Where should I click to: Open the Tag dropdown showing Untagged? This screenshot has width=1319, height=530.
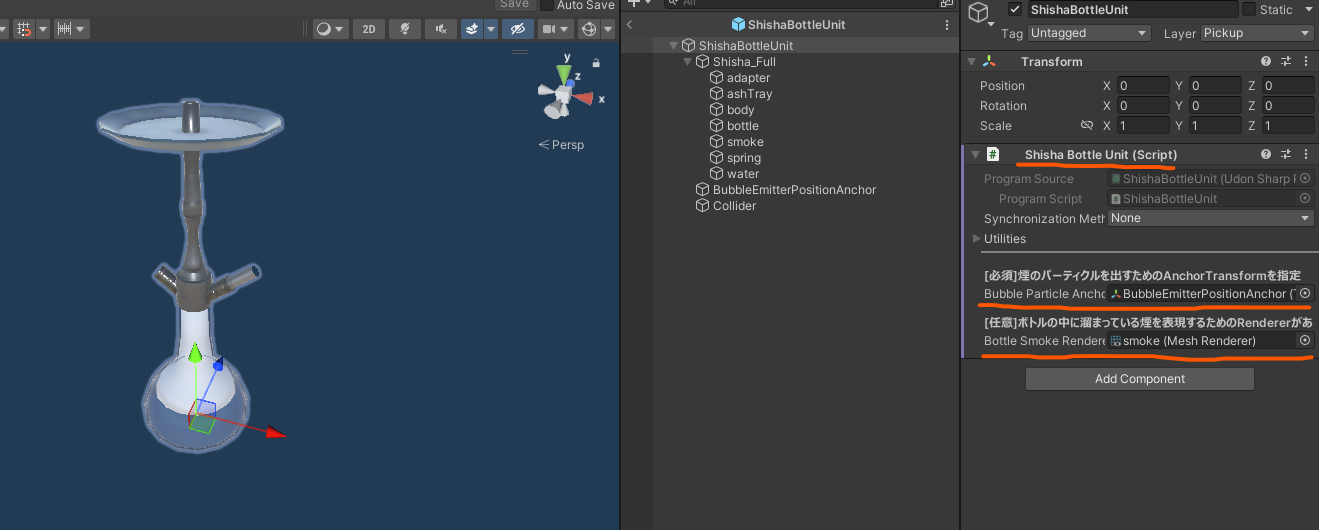click(1090, 33)
